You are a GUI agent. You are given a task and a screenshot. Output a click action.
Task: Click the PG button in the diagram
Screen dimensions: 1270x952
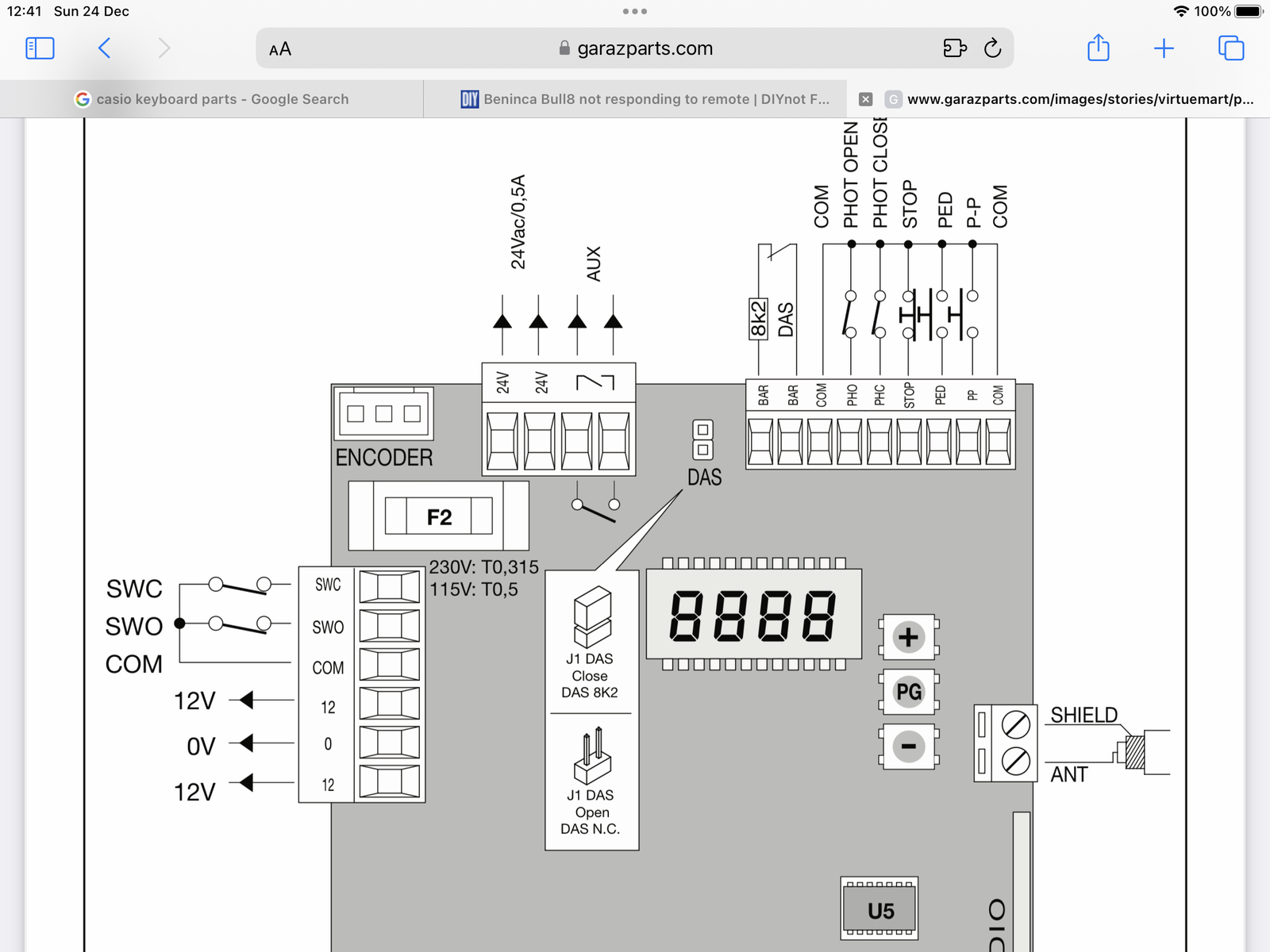[x=909, y=692]
